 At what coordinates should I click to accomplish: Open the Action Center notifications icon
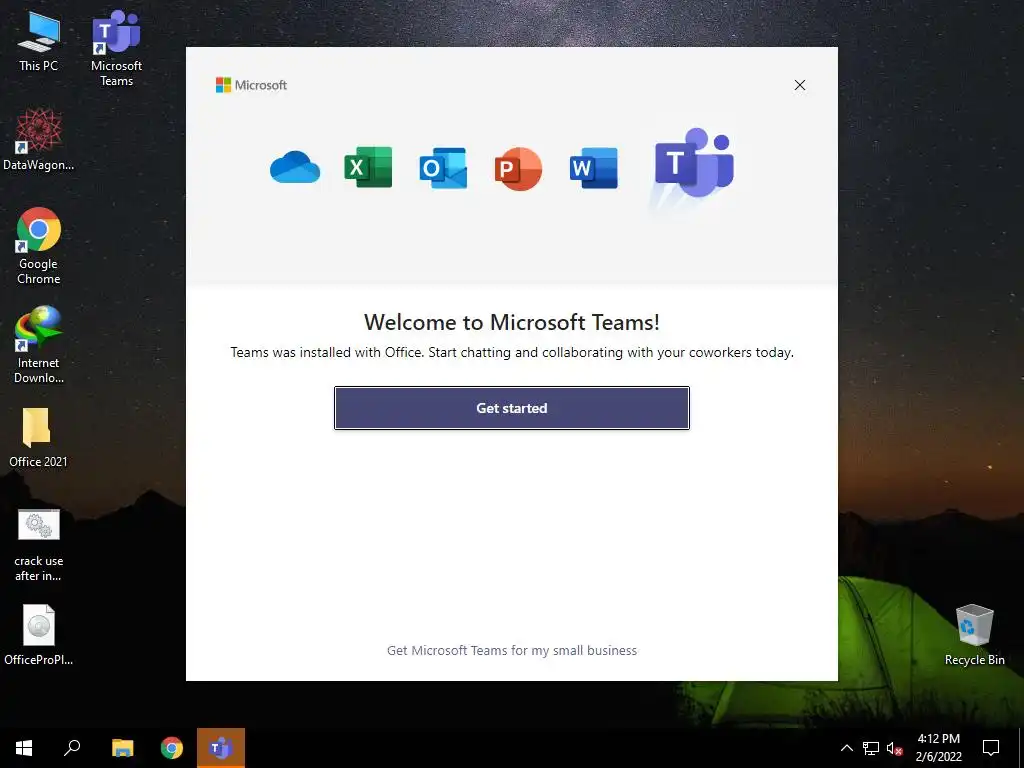[x=991, y=748]
